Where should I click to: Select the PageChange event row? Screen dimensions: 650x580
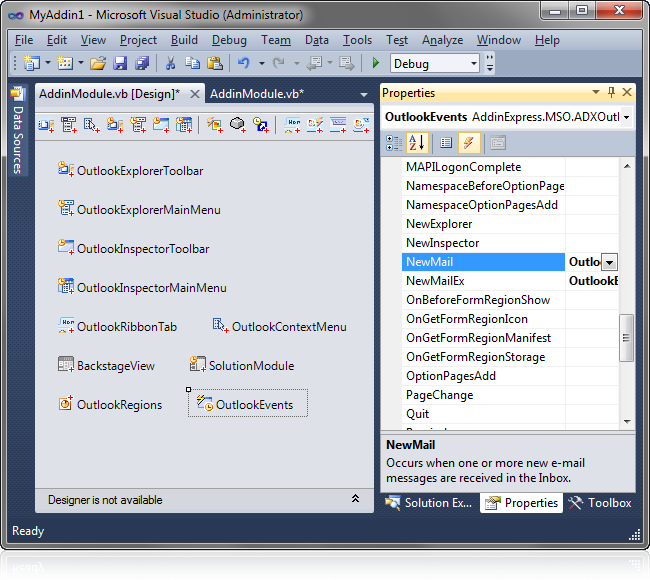point(510,395)
